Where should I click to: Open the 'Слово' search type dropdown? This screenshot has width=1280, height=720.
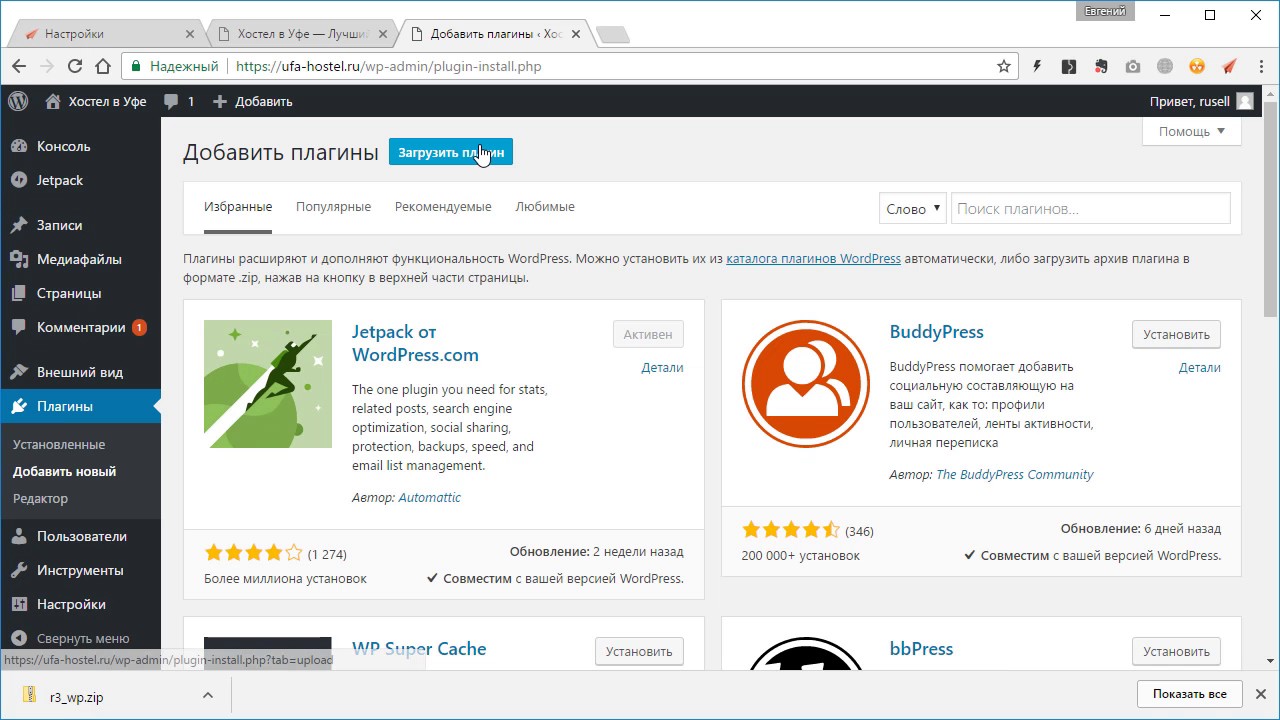click(x=912, y=208)
